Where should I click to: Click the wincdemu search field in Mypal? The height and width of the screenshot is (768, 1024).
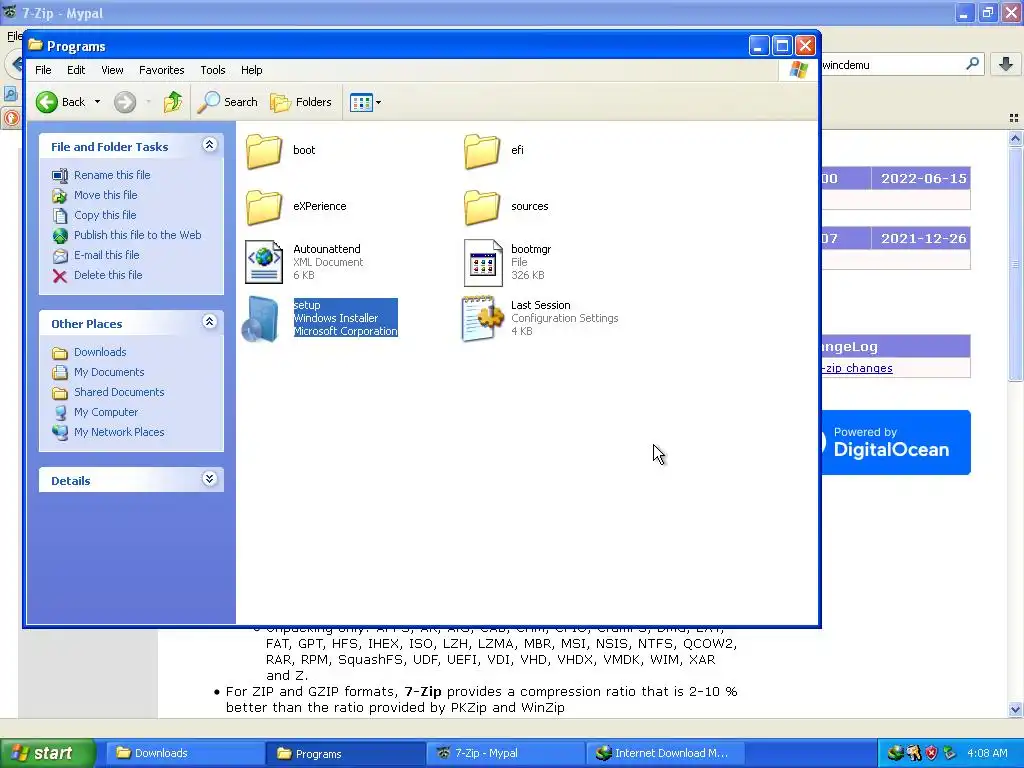tap(891, 65)
